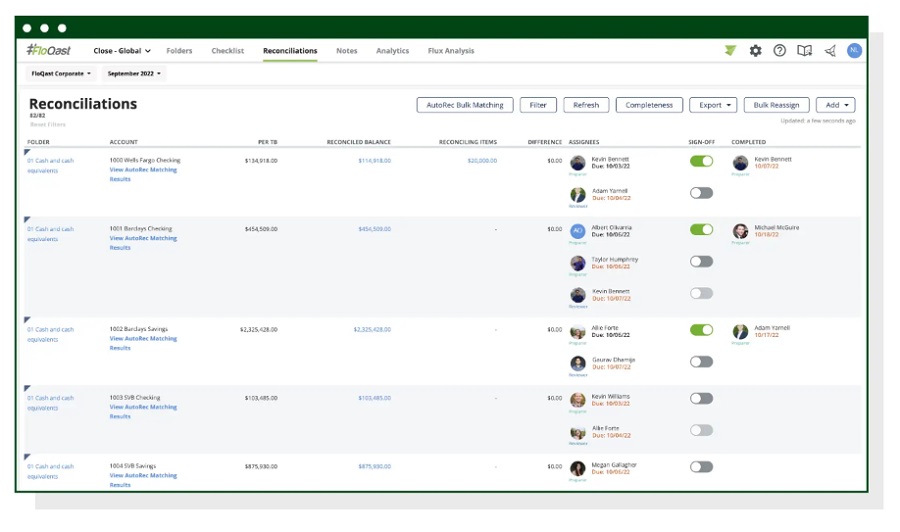Click the FloQast logo

(x=49, y=51)
